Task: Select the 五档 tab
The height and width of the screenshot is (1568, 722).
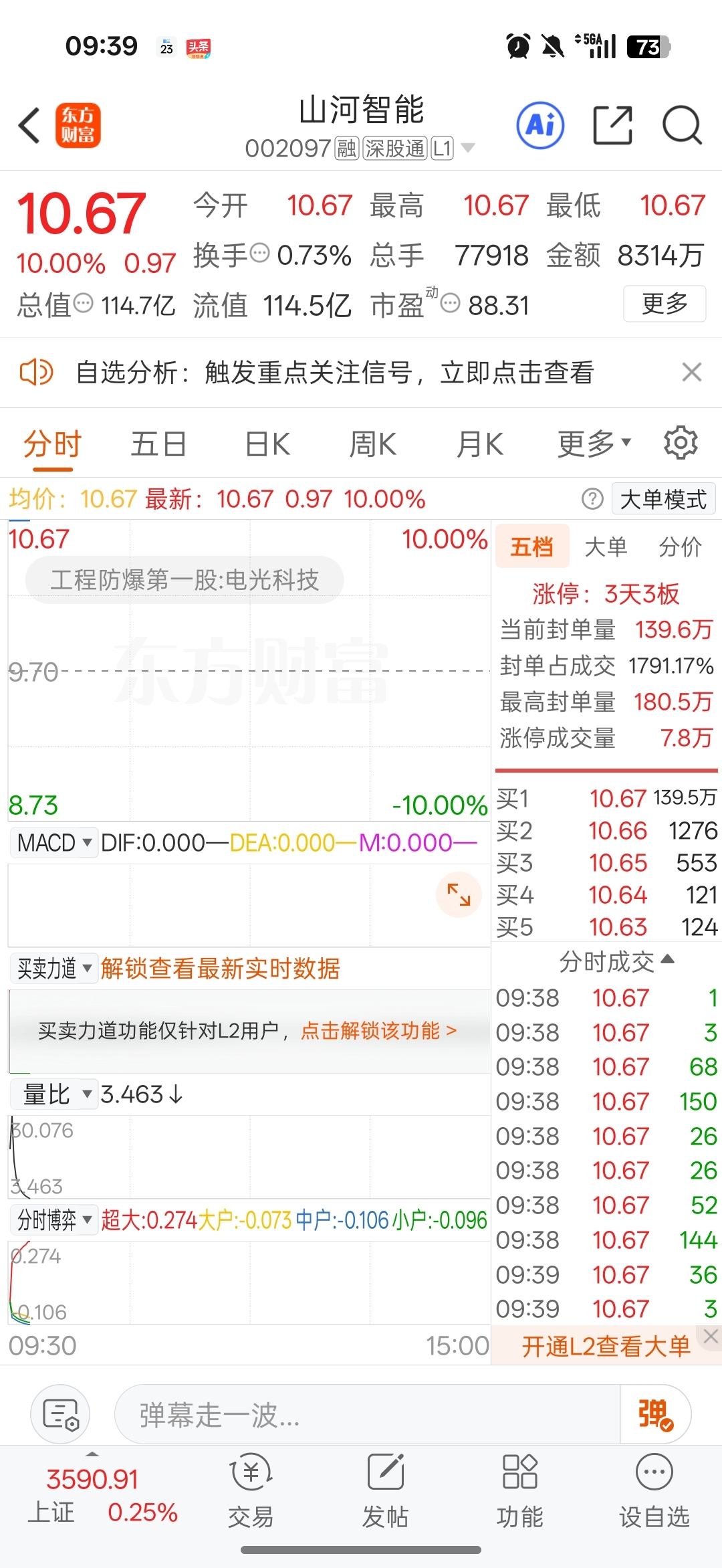Action: coord(532,547)
